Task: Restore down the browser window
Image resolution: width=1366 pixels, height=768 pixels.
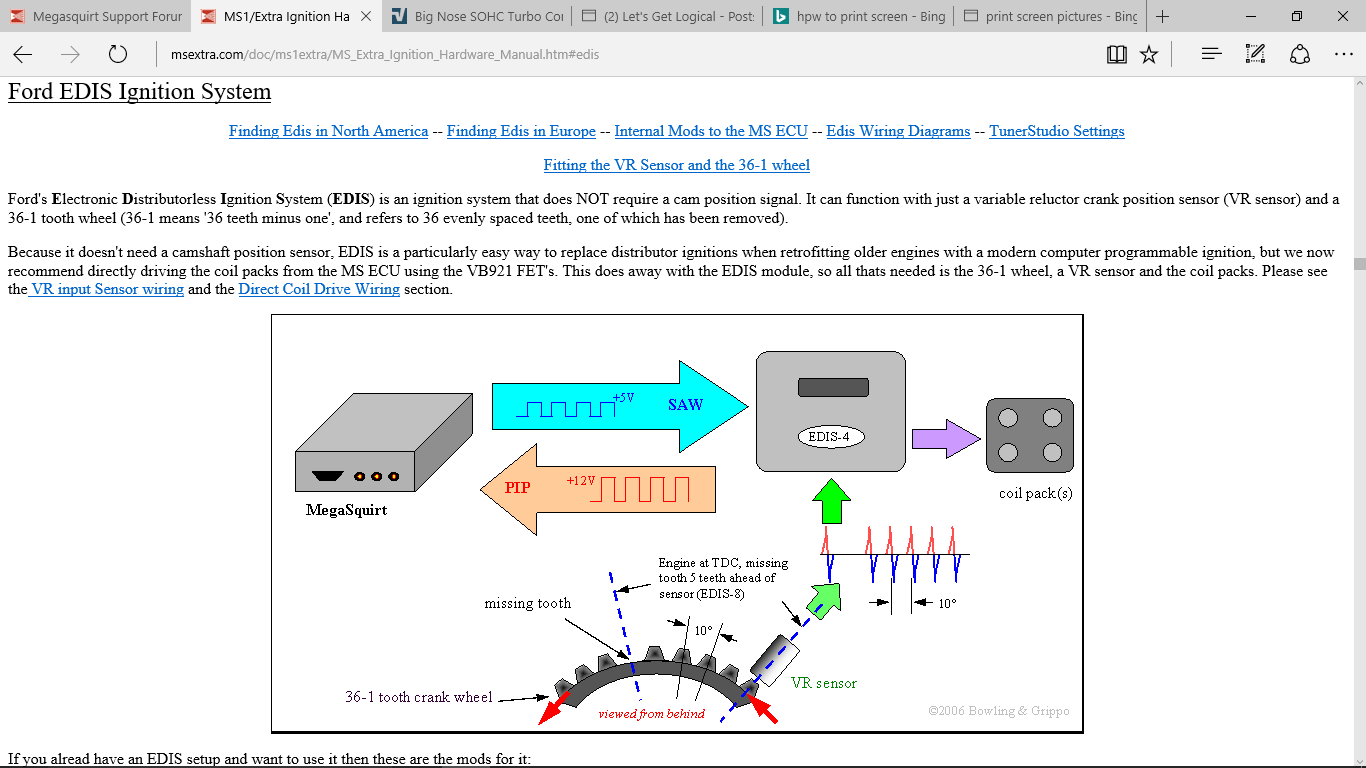Action: 1297,16
